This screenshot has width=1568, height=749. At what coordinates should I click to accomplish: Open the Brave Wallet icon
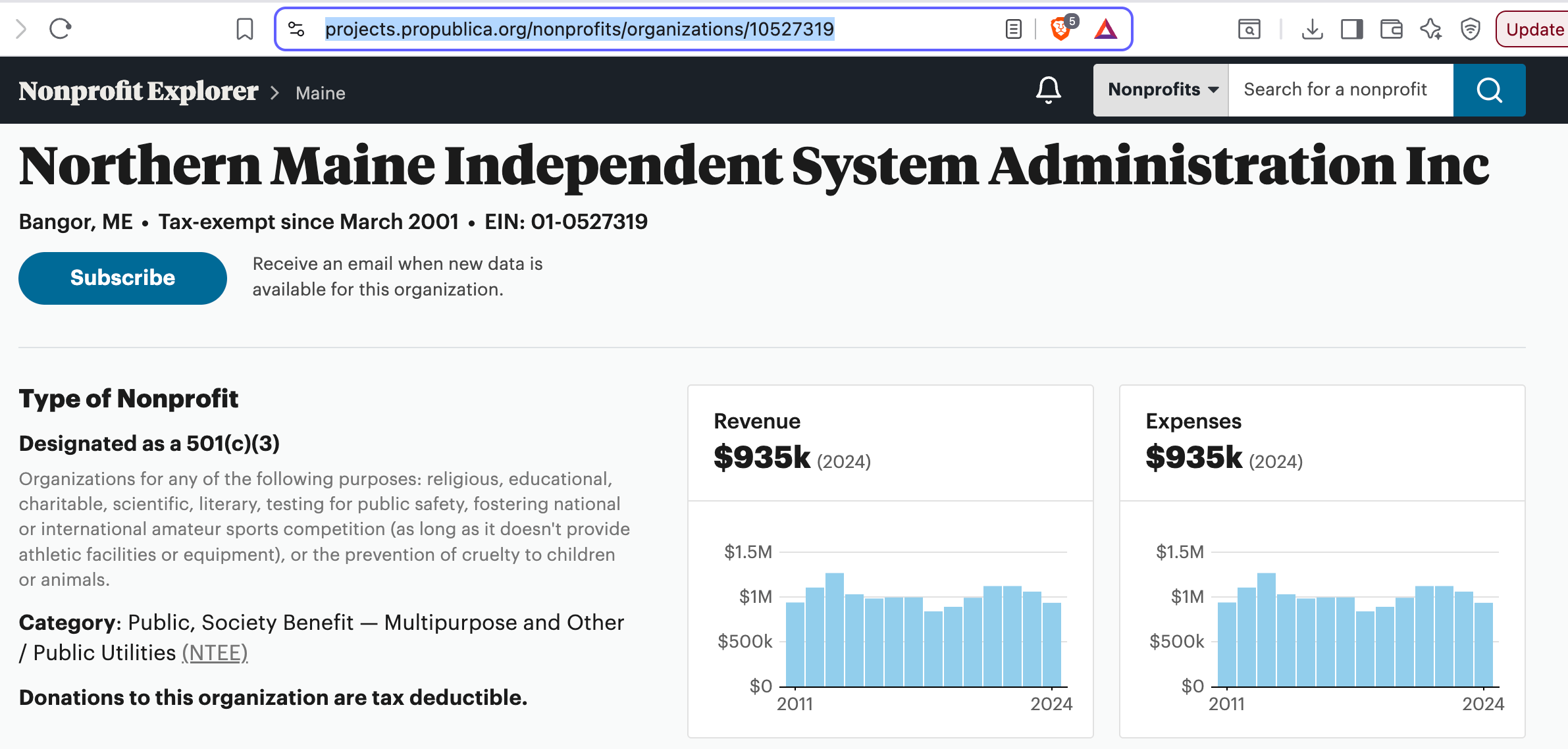1391,29
